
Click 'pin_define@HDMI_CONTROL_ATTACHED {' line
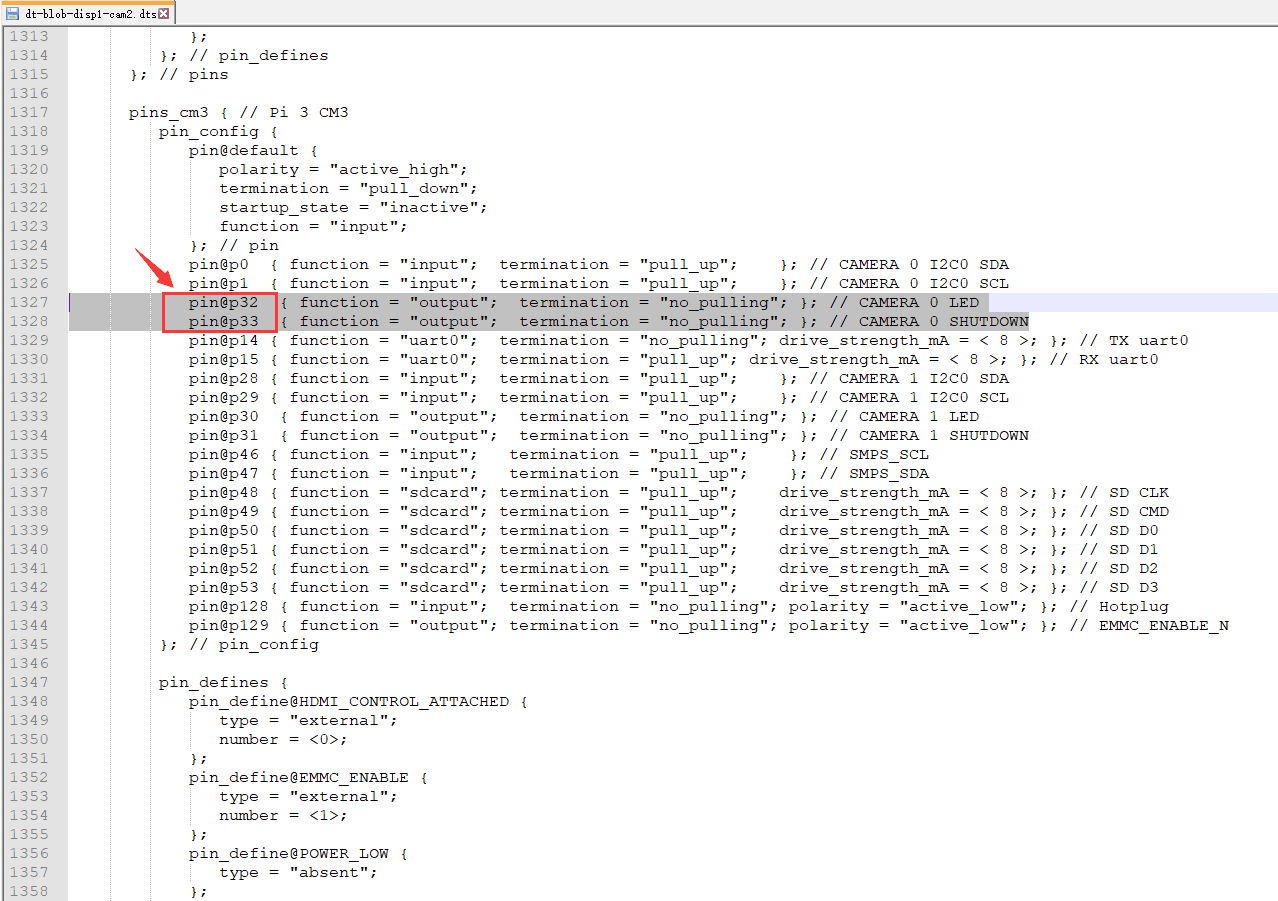pyautogui.click(x=358, y=701)
